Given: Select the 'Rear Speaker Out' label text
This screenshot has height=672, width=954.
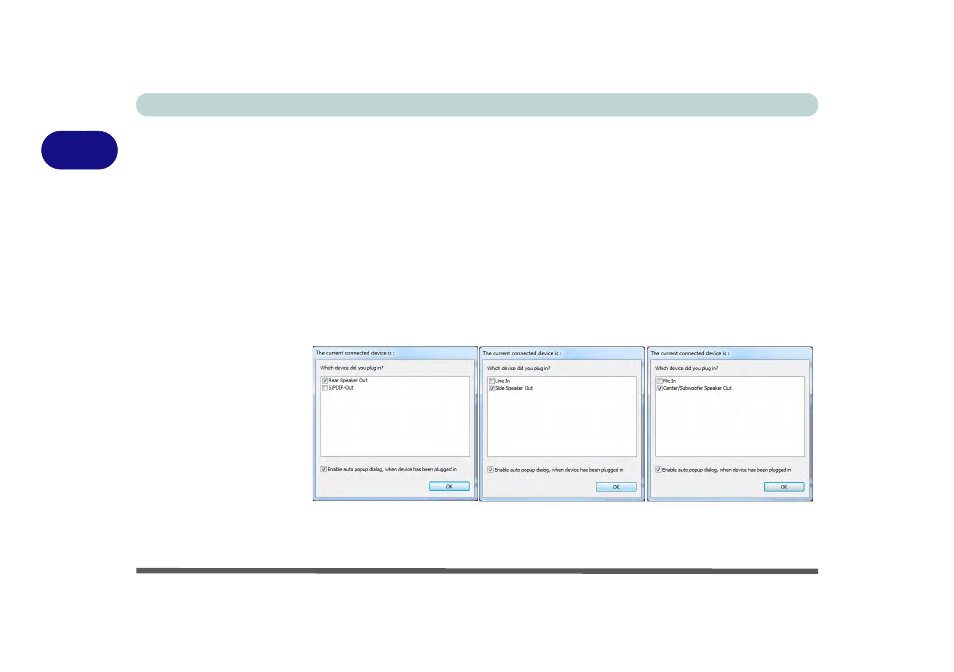Looking at the screenshot, I should click(348, 380).
